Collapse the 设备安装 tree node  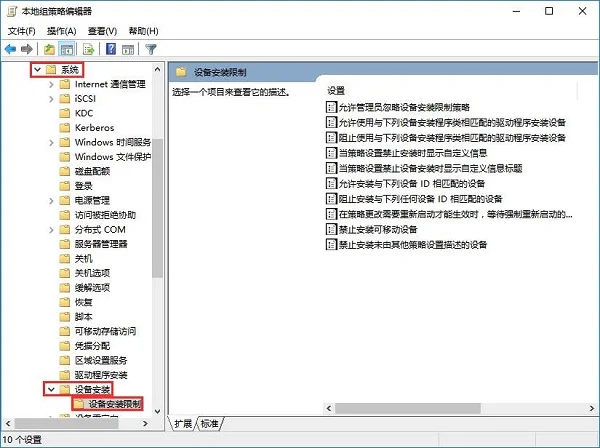pos(51,389)
